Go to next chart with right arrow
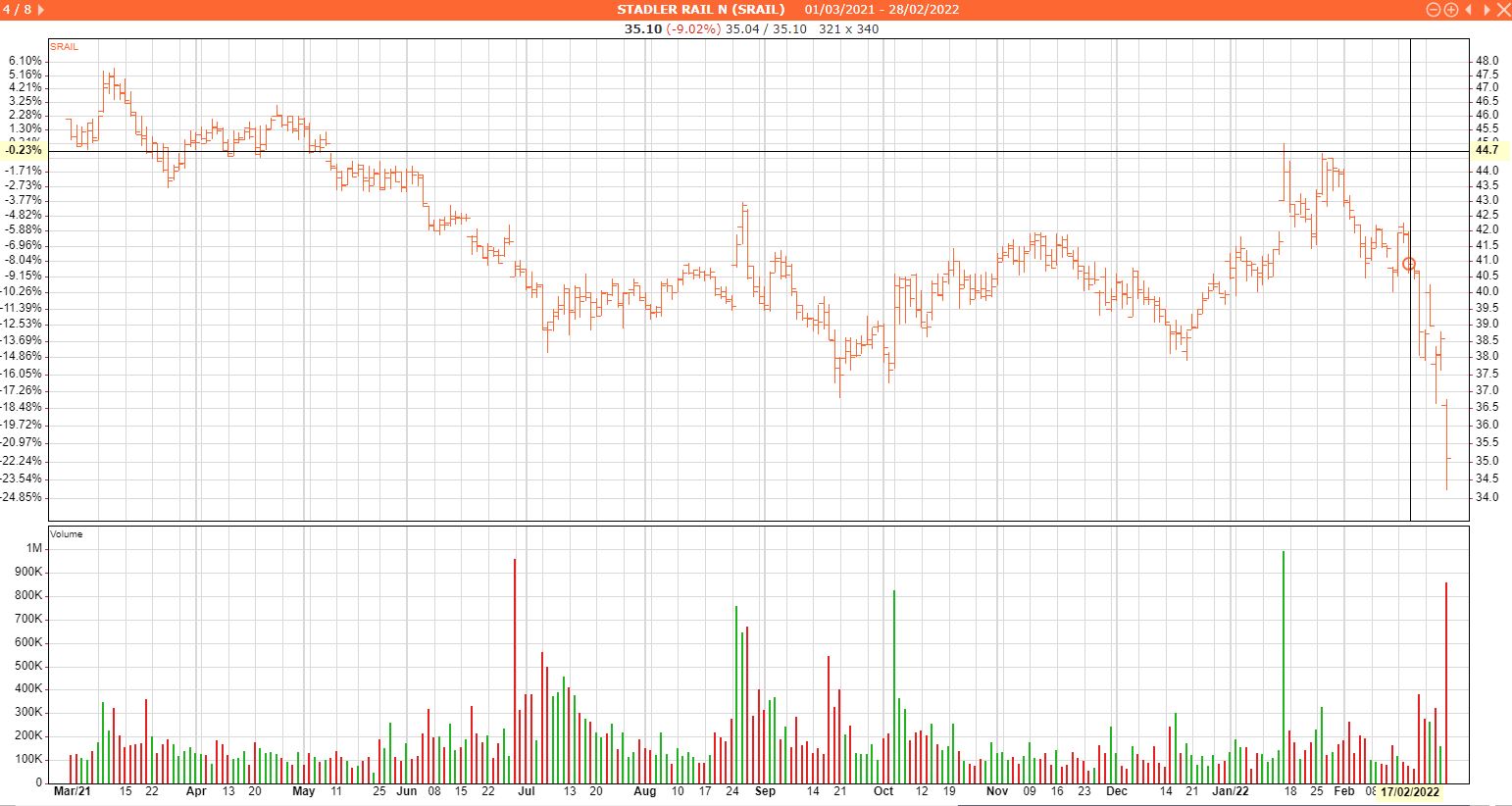 pos(1486,10)
